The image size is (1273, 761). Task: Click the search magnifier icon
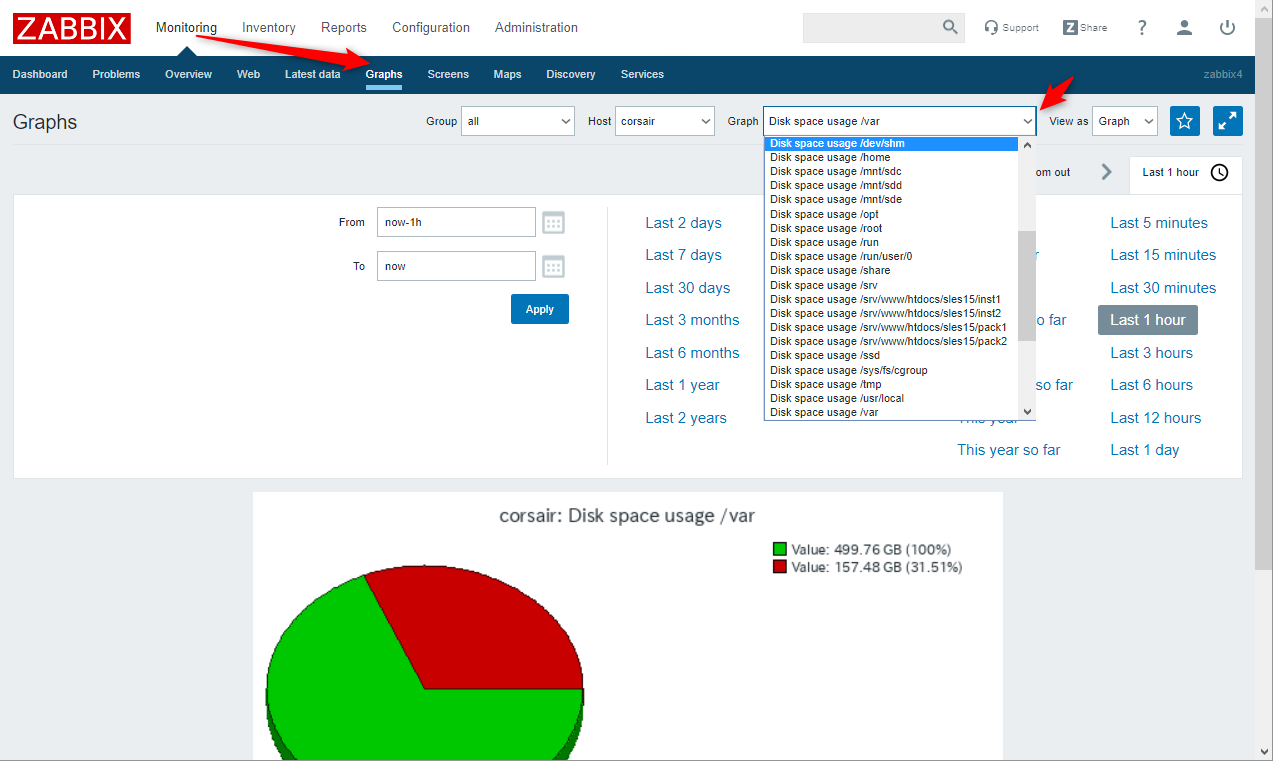950,27
